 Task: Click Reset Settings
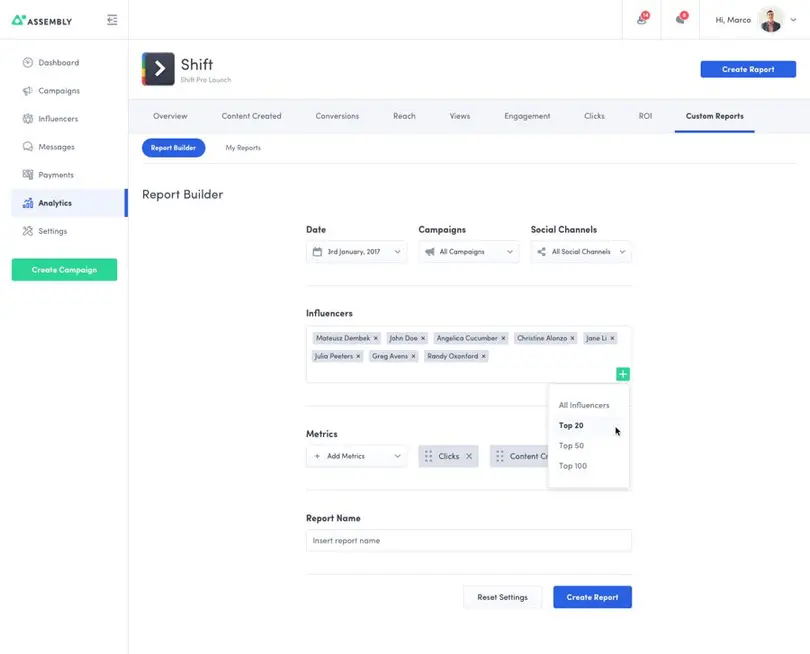coord(501,597)
